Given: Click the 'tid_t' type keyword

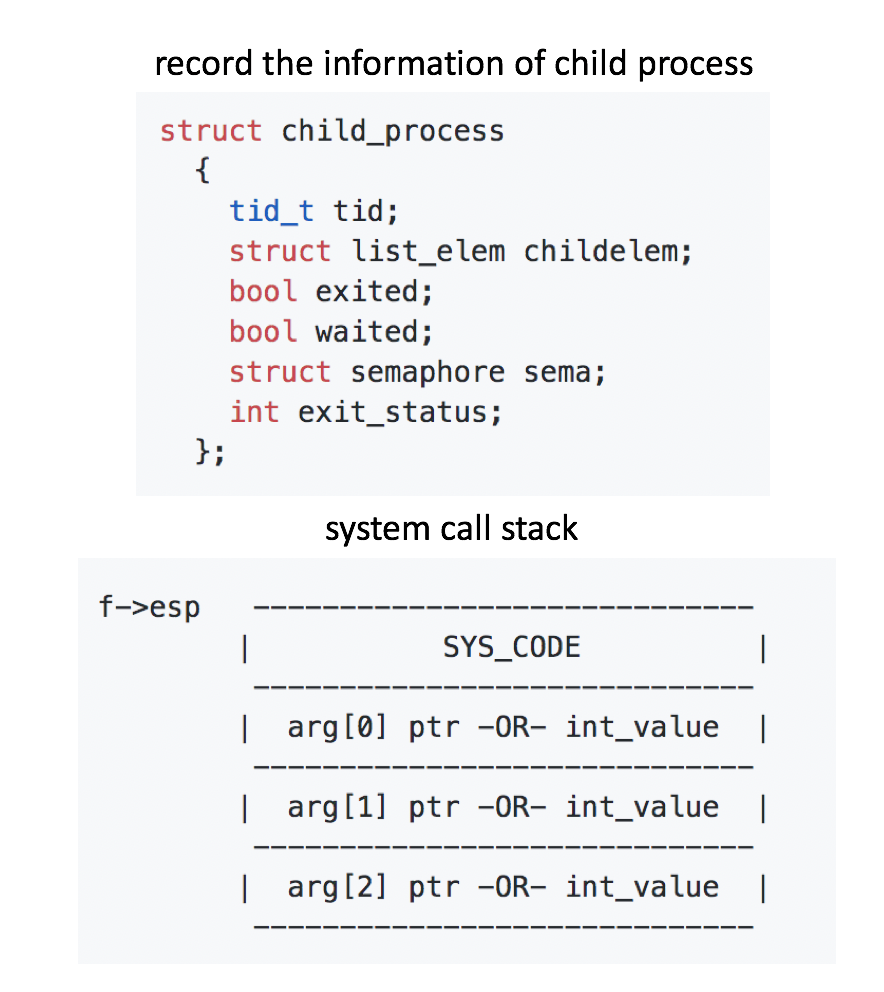Looking at the screenshot, I should 271,211.
